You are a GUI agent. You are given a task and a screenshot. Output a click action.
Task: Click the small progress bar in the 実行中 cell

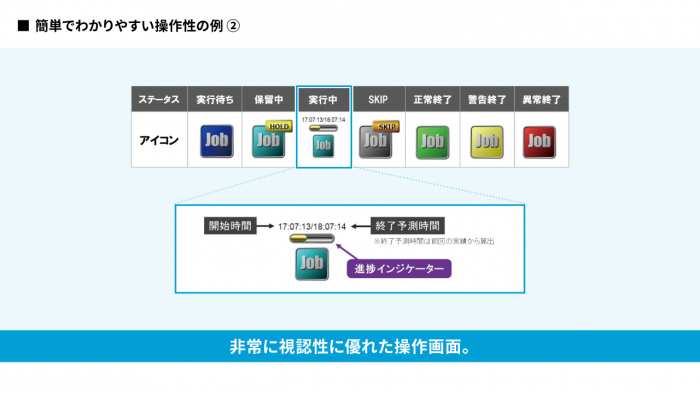(x=323, y=129)
